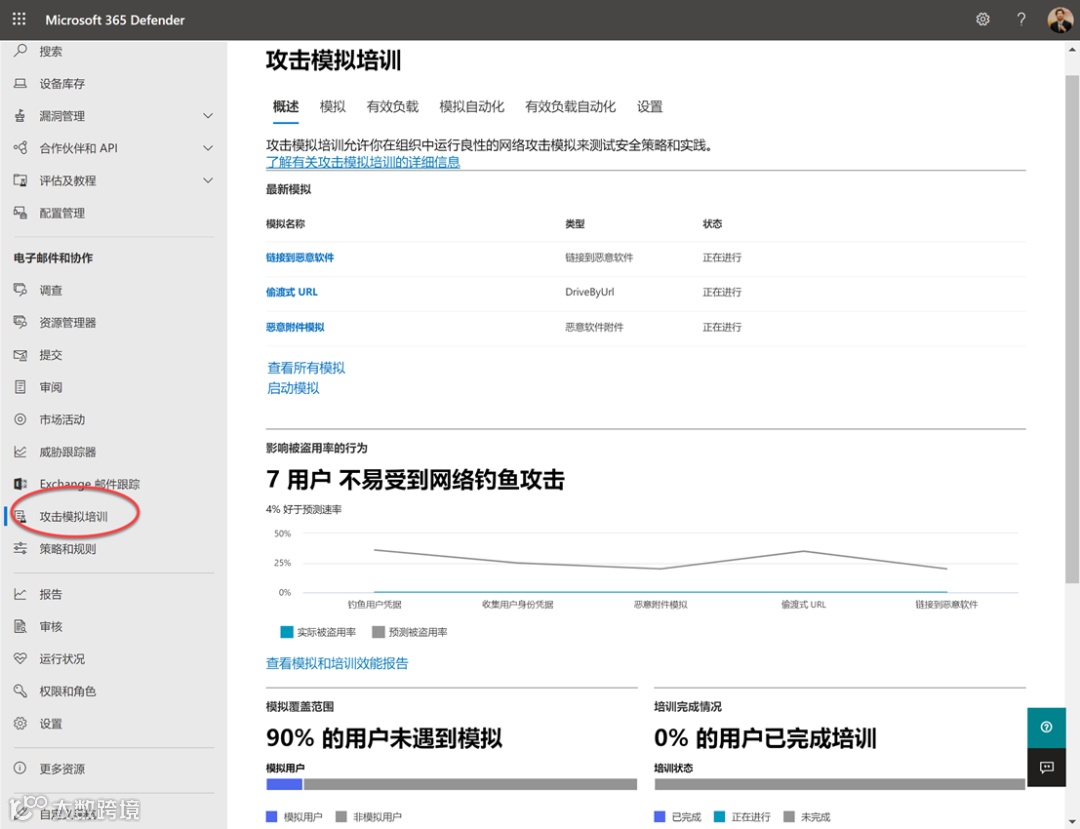Screen dimensions: 1080x829
Task: Switch to the 模拟 tab
Action: [x=333, y=107]
